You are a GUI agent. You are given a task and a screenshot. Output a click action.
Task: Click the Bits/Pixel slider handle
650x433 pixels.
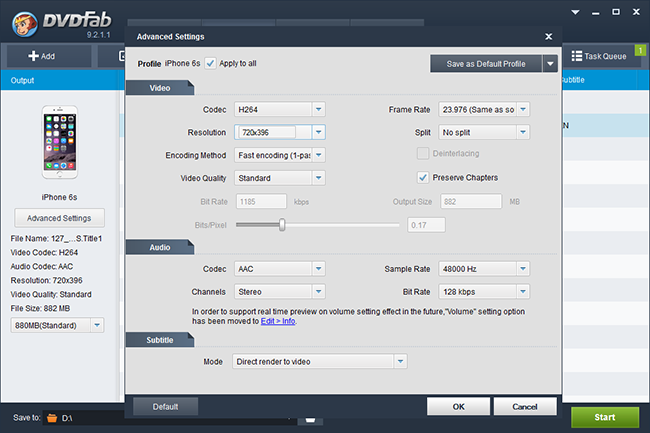coord(282,225)
